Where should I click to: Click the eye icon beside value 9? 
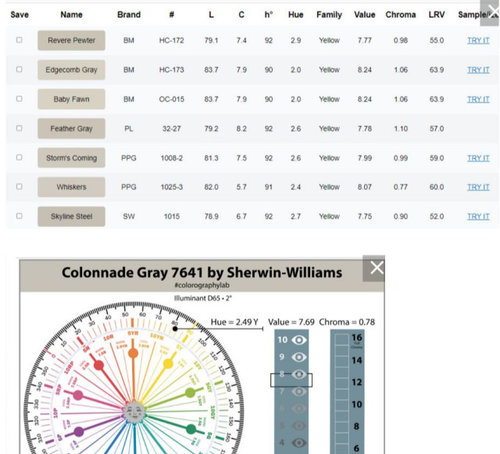coord(299,357)
